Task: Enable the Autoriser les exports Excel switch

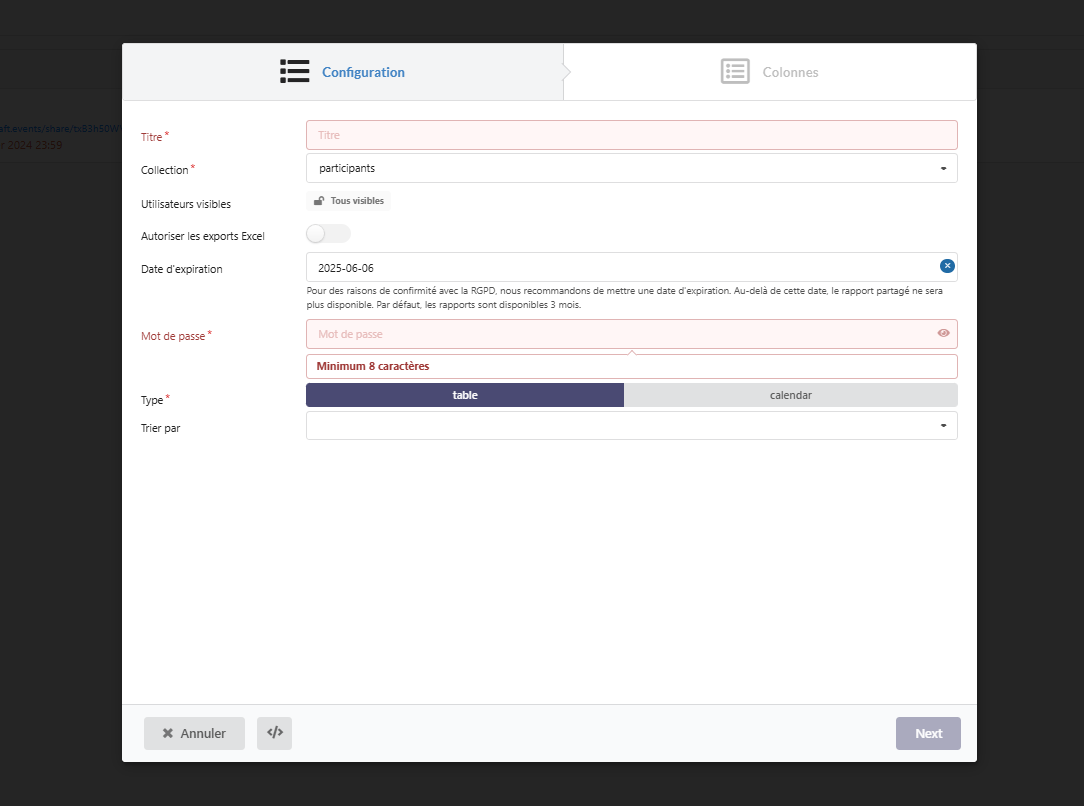Action: click(328, 234)
